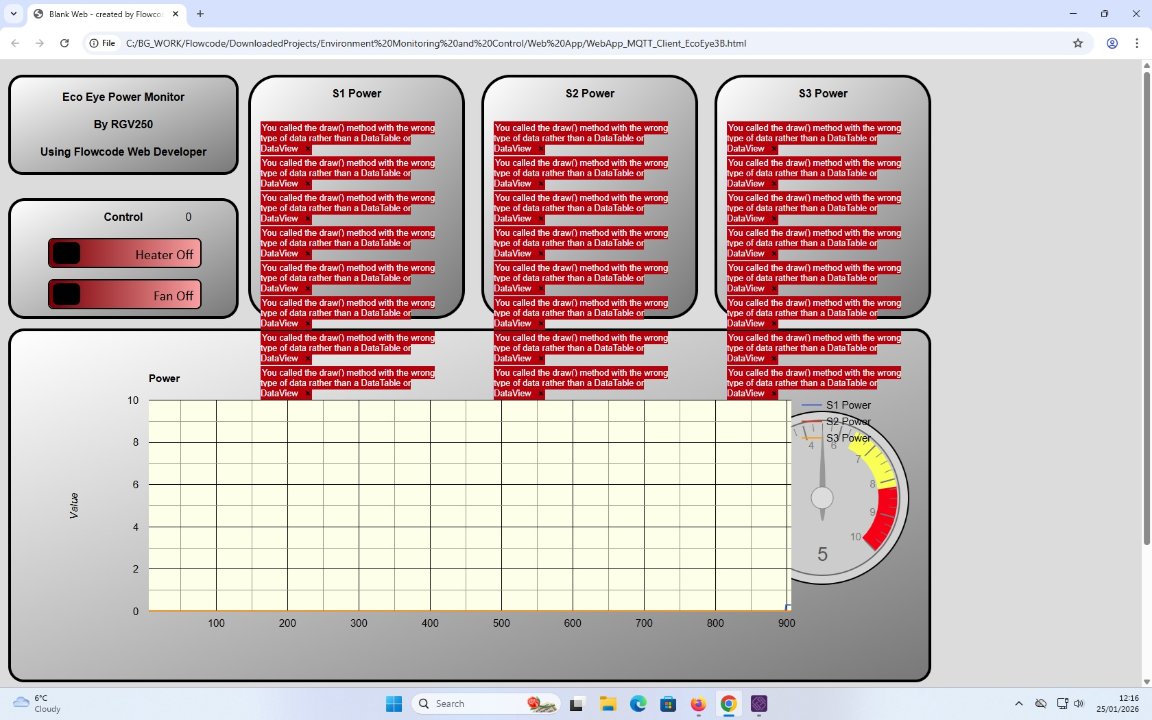Toggle the Fan Off switch
Image resolution: width=1152 pixels, height=720 pixels.
124,295
